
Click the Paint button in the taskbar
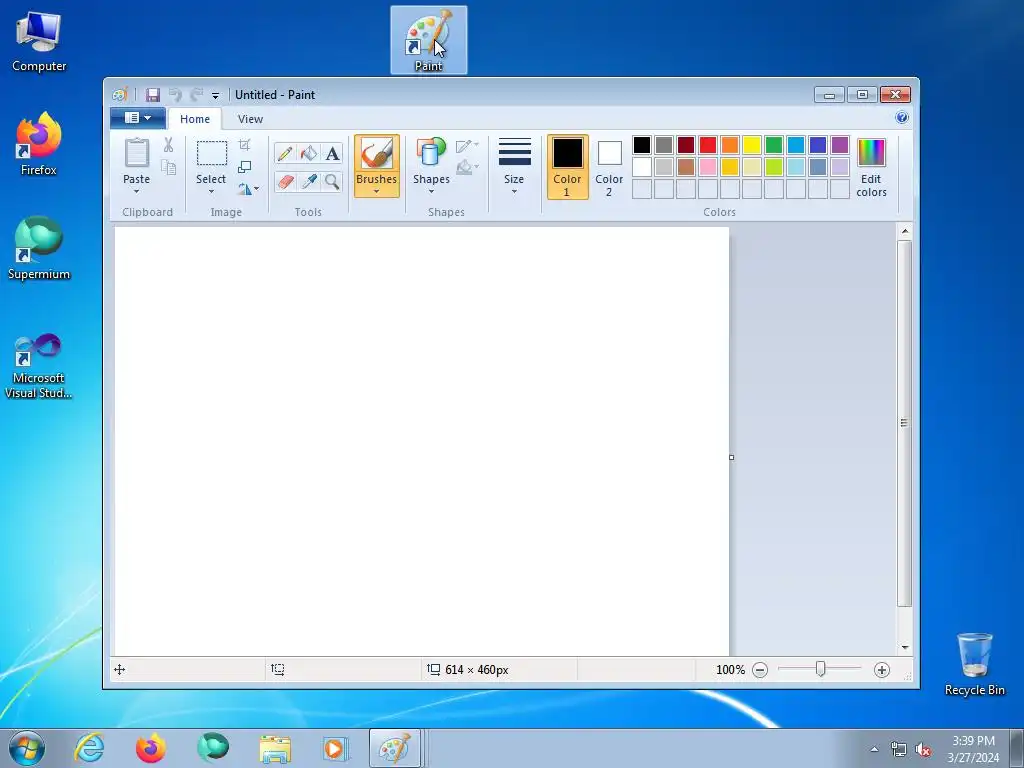(395, 748)
